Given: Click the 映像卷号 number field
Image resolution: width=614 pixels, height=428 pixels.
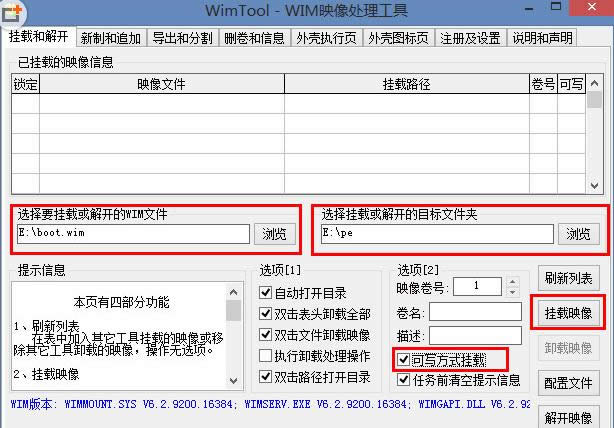Looking at the screenshot, I should [477, 286].
